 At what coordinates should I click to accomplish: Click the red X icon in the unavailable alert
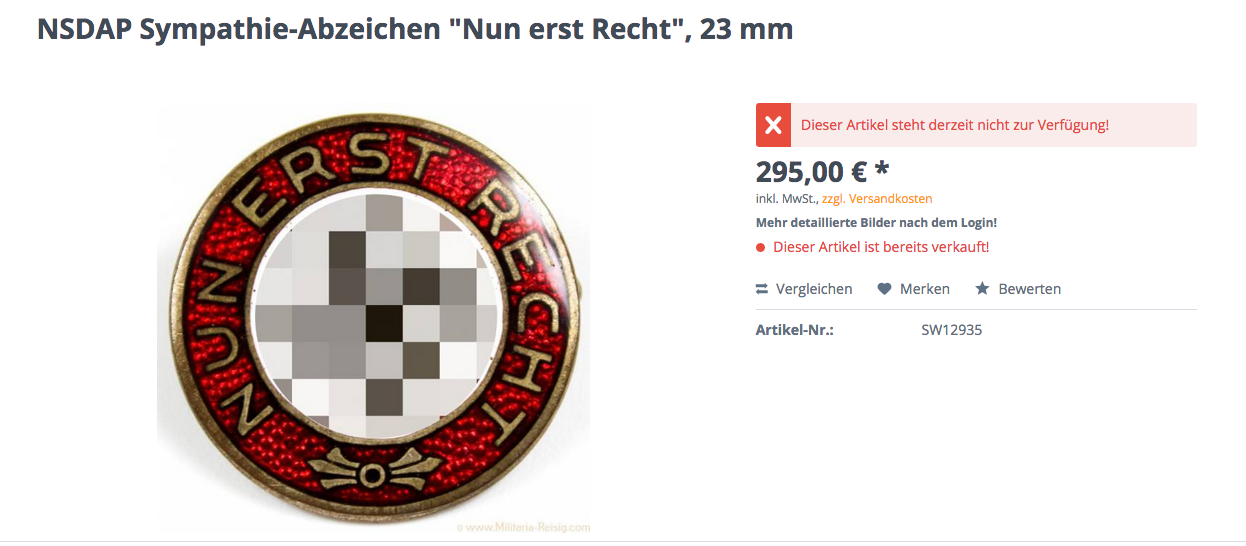[x=773, y=125]
